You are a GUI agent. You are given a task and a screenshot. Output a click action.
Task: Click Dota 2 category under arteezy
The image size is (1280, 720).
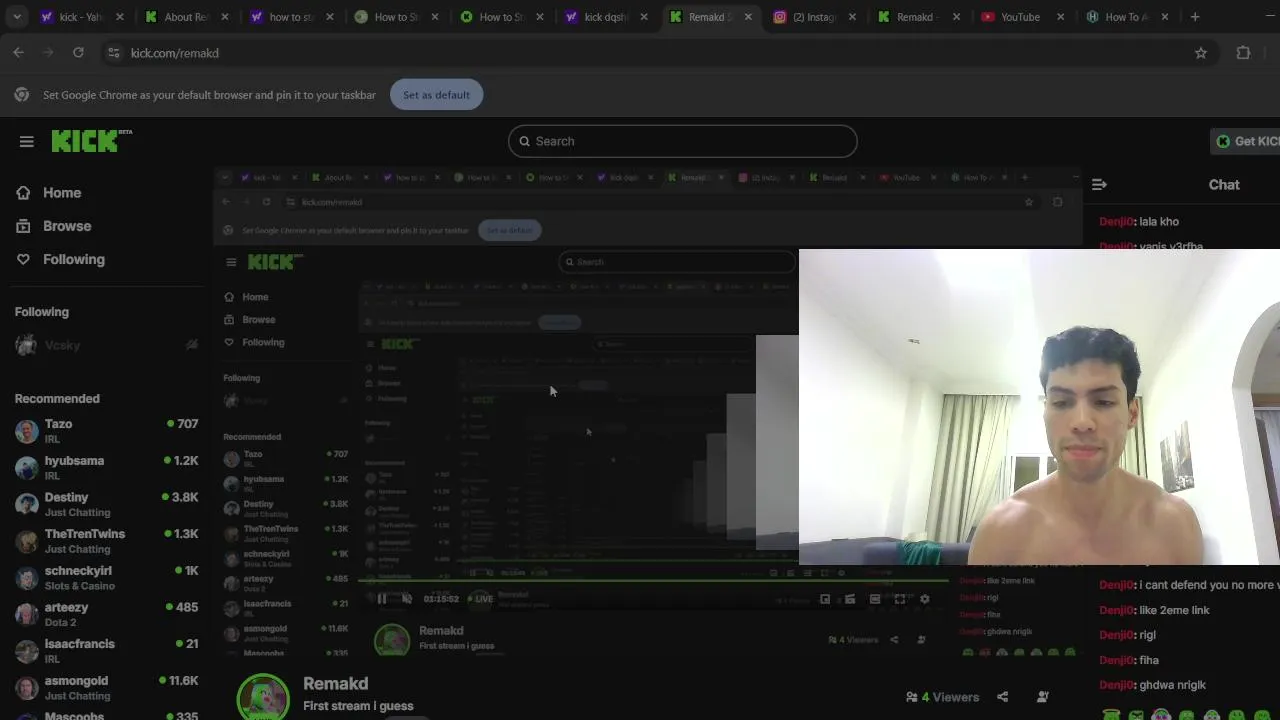(x=60, y=623)
